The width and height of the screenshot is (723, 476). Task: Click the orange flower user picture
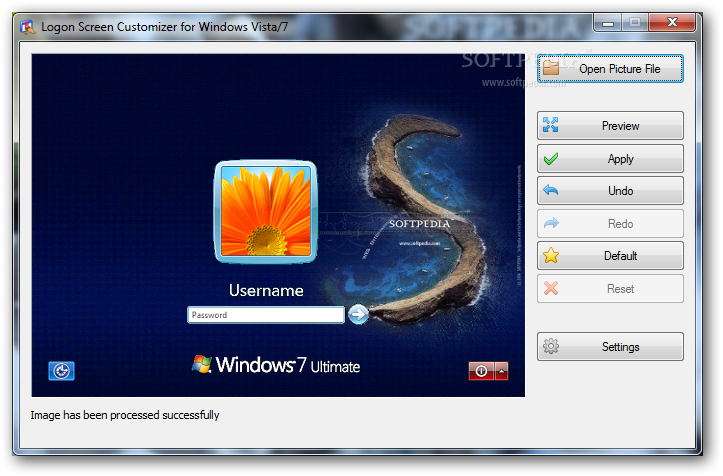click(x=266, y=212)
